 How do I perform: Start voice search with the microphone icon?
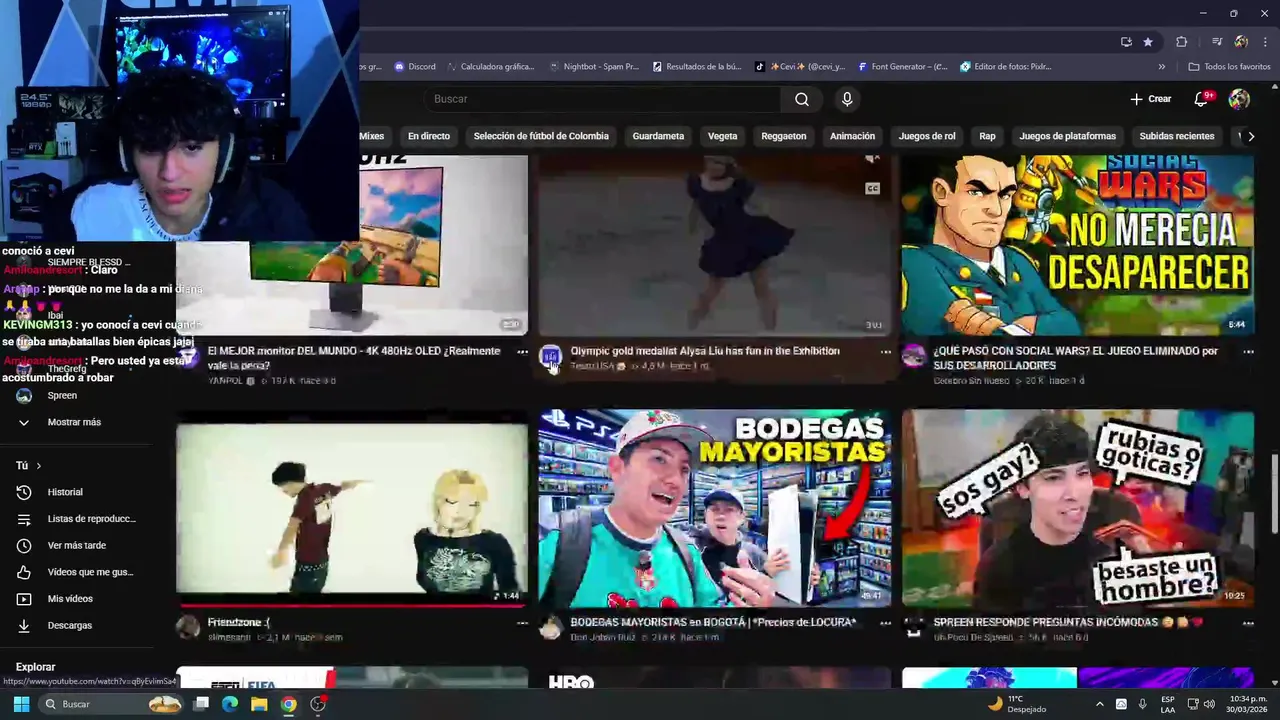[847, 99]
